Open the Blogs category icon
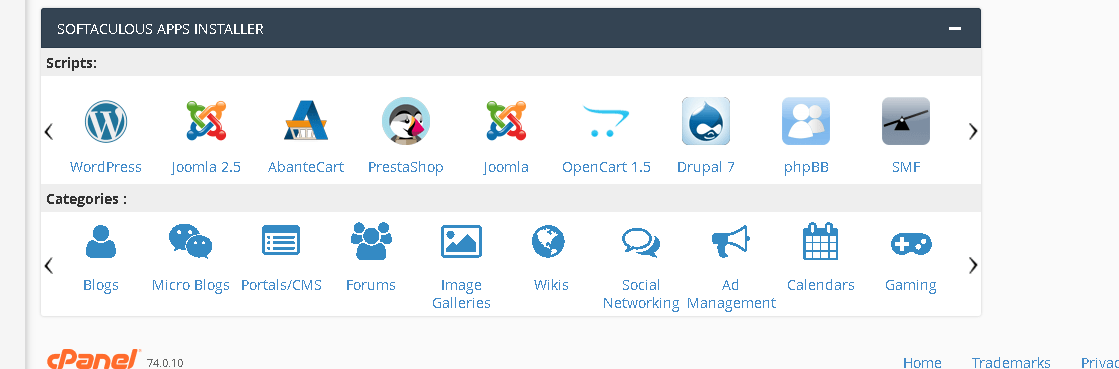1119x369 pixels. (x=101, y=241)
